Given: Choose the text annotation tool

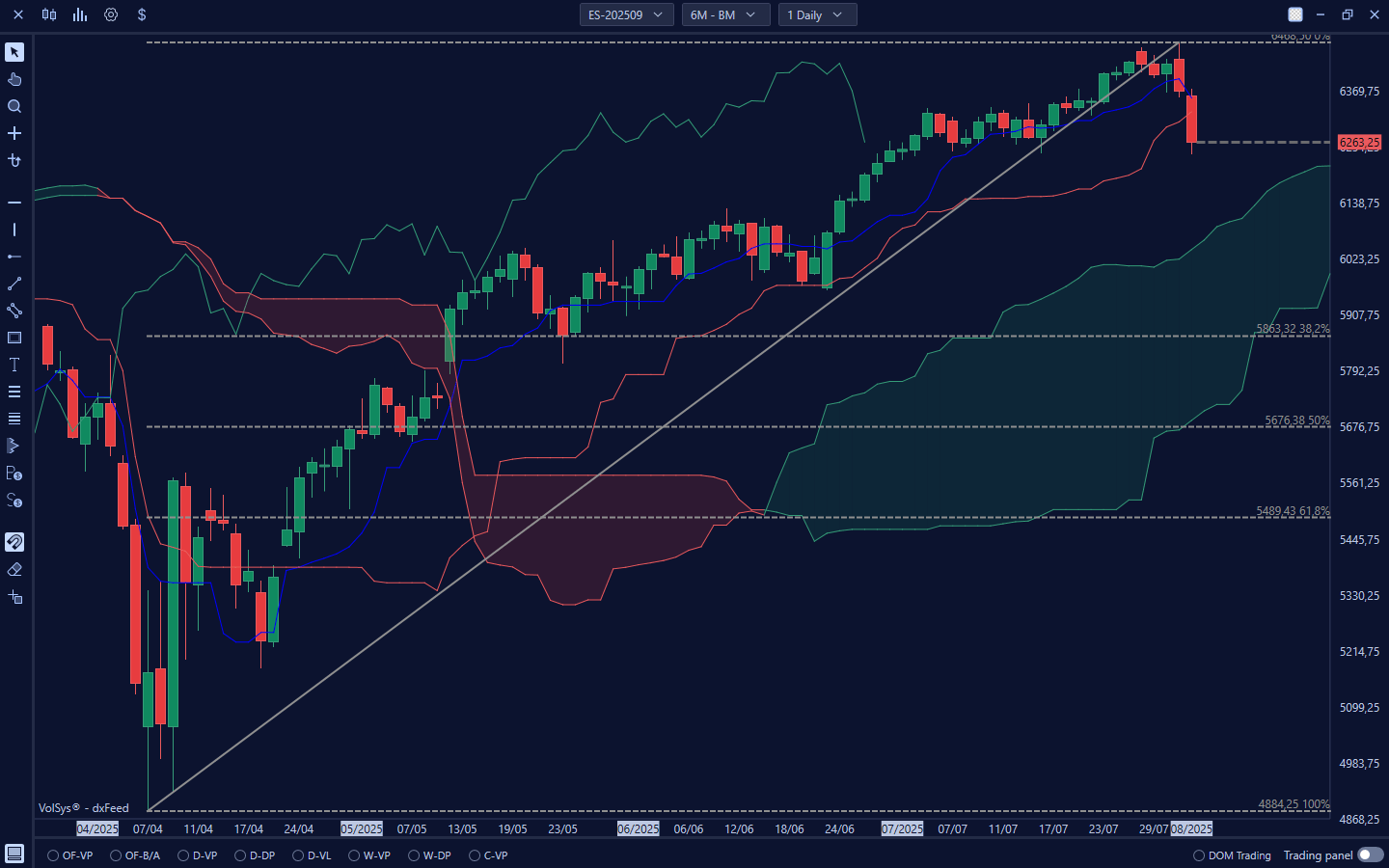Looking at the screenshot, I should [x=14, y=365].
